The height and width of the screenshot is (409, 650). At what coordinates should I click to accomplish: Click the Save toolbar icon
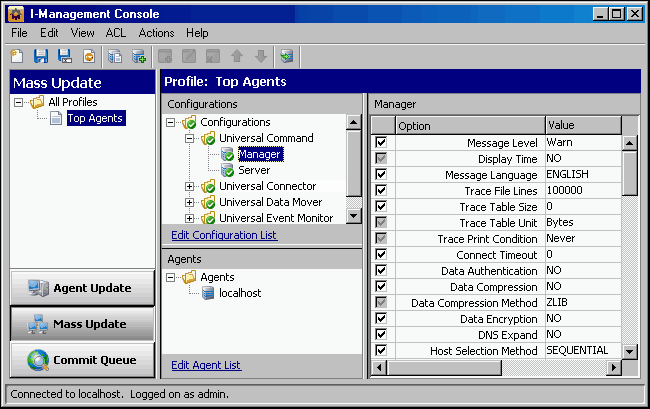click(41, 56)
